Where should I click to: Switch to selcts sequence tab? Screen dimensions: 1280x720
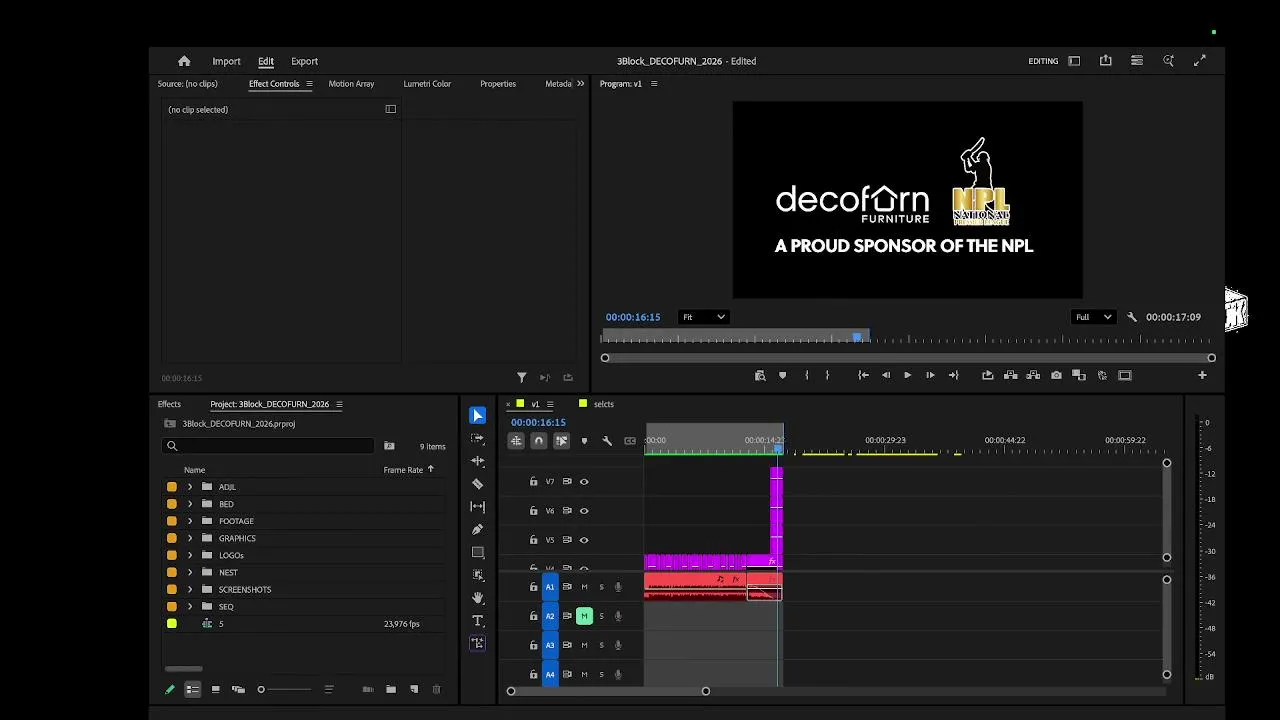click(x=604, y=404)
